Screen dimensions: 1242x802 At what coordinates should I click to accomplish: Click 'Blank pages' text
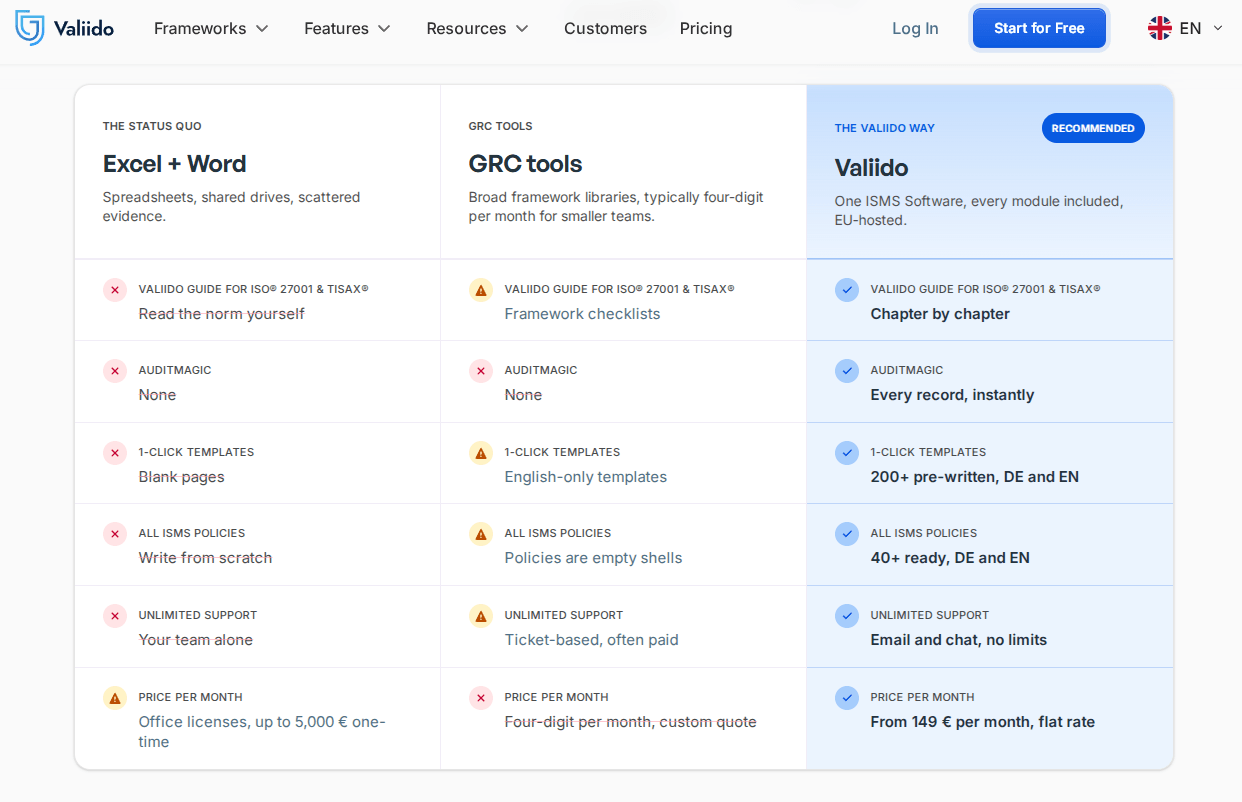tap(181, 477)
